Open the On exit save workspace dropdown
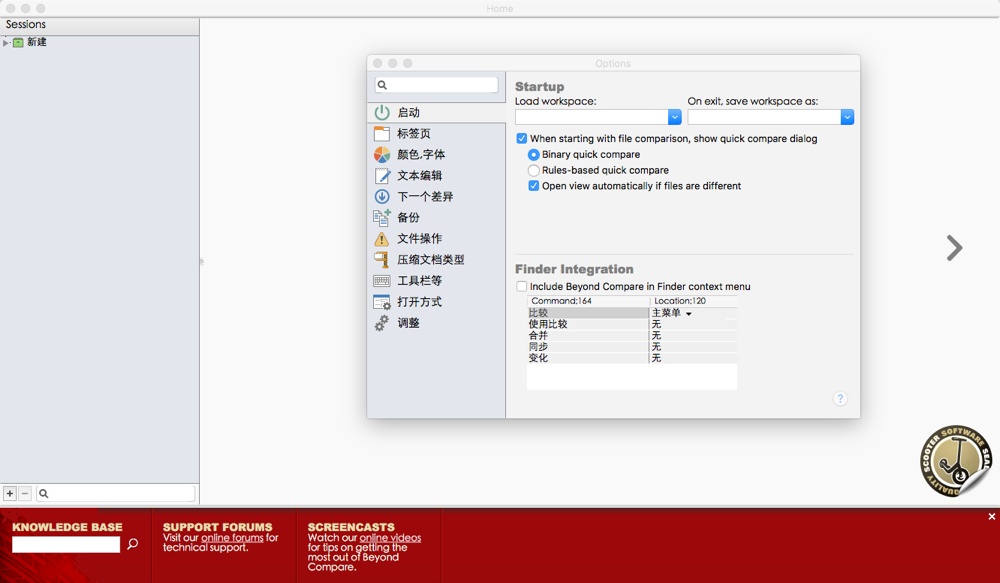 (x=847, y=117)
